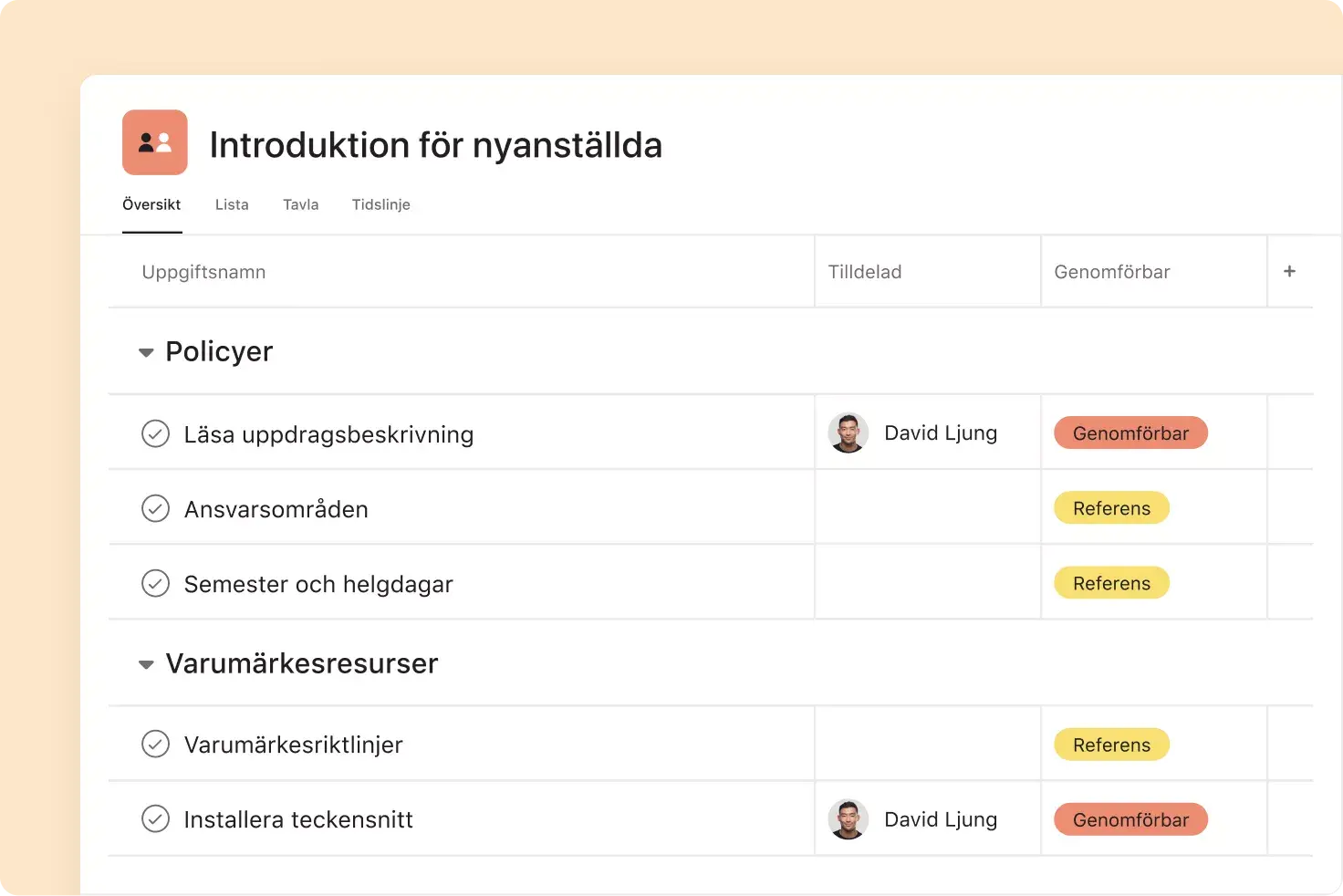This screenshot has width=1343, height=896.
Task: Click the check circle for Installera teckensnitt
Action: [156, 819]
